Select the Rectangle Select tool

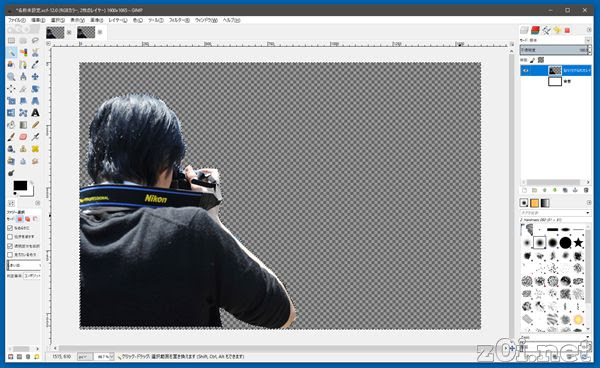tap(11, 41)
